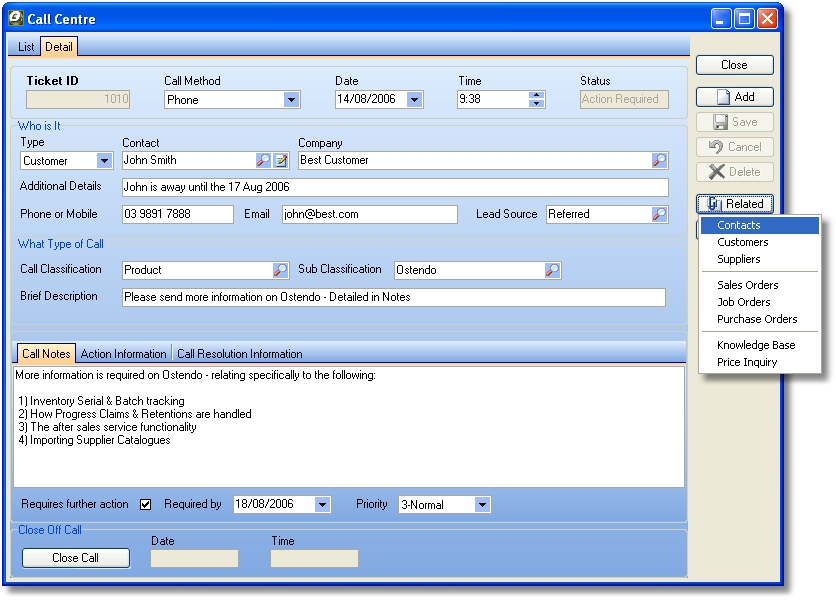This screenshot has width=836, height=600.
Task: Click the Related button
Action: point(735,204)
